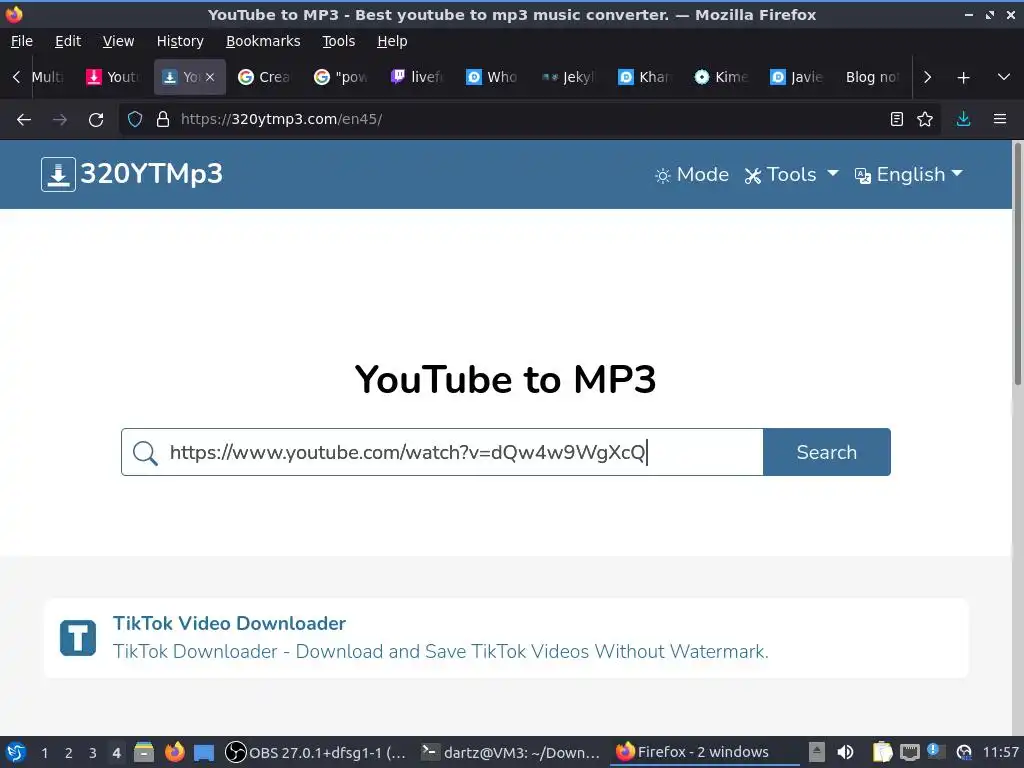Open the History menu

(x=180, y=41)
